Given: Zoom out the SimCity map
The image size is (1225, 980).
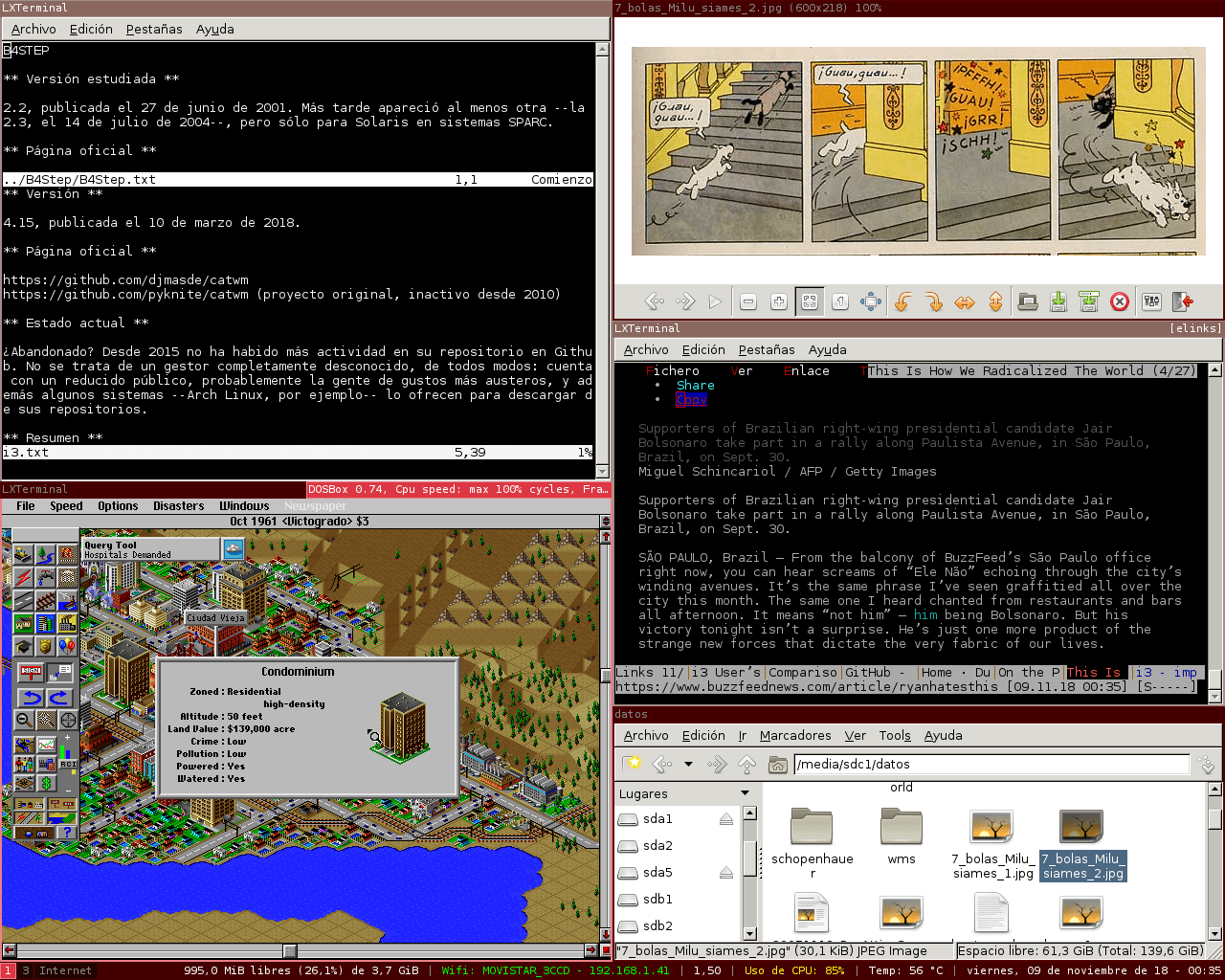Looking at the screenshot, I should click(24, 720).
